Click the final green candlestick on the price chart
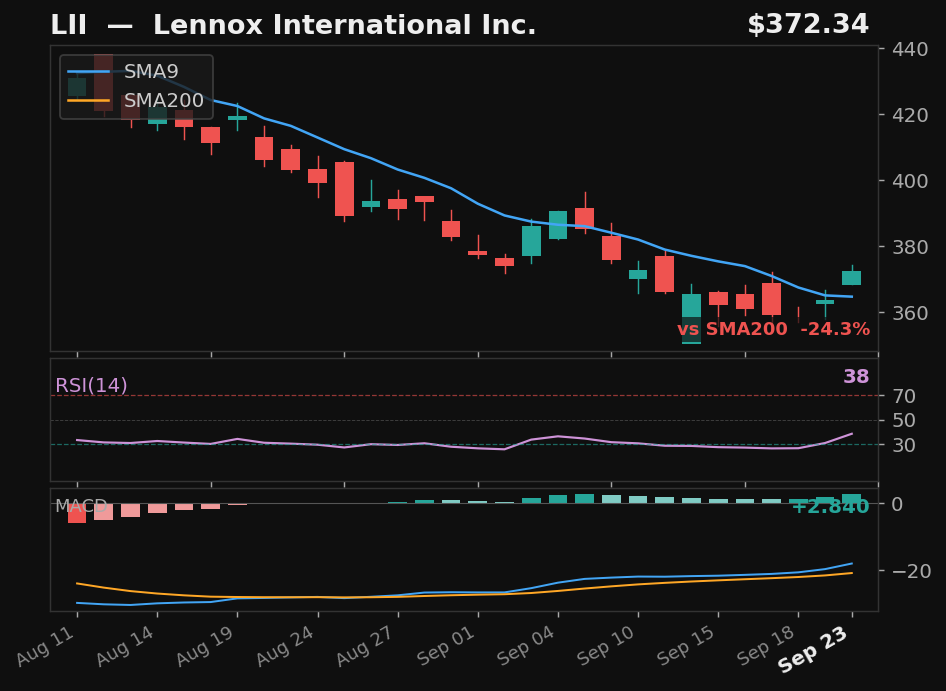 (x=852, y=277)
